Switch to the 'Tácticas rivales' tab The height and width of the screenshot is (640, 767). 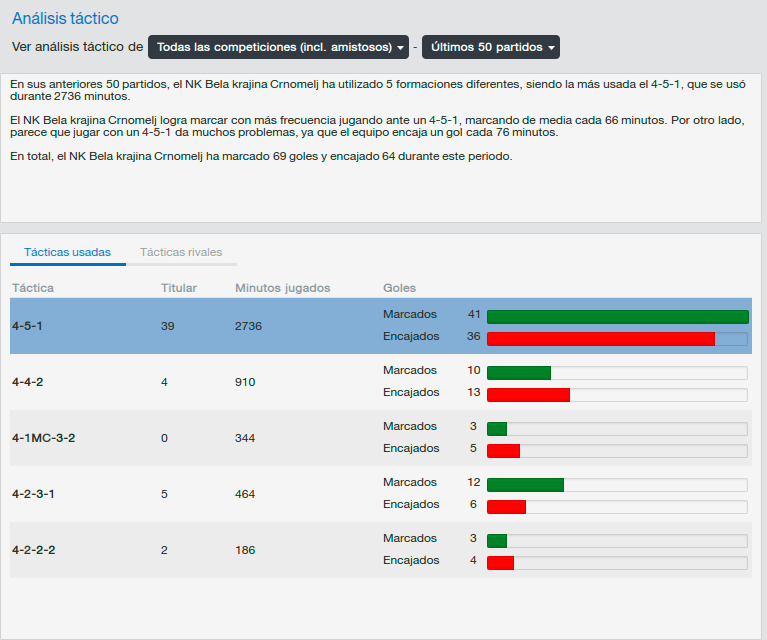point(181,252)
